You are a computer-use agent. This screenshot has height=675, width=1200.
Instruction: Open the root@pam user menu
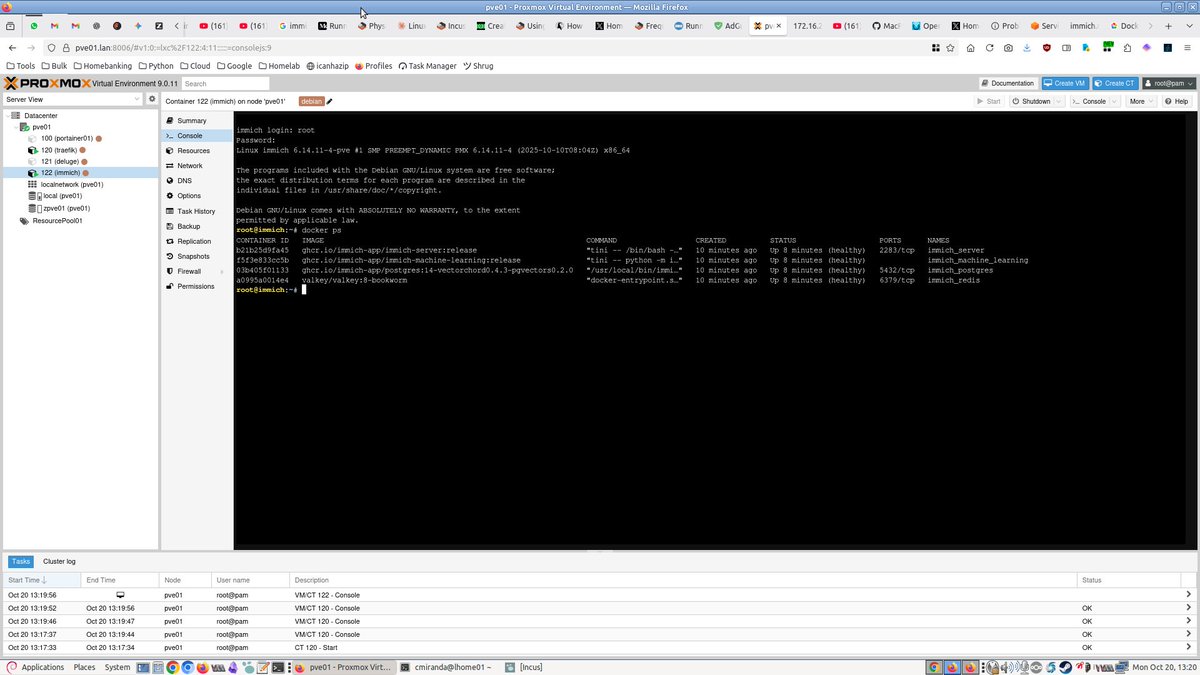pyautogui.click(x=1169, y=84)
